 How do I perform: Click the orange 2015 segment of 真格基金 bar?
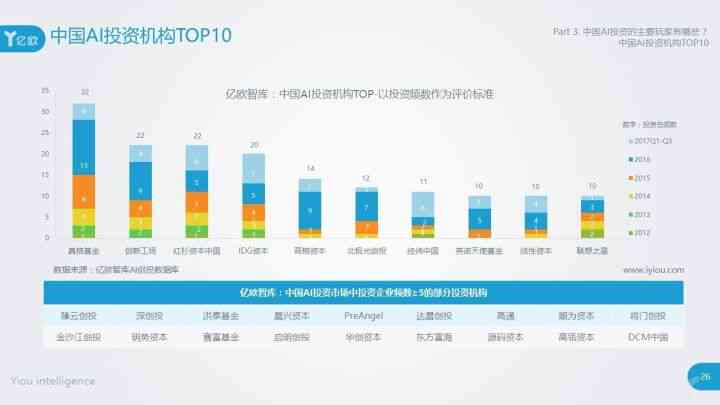(x=84, y=192)
